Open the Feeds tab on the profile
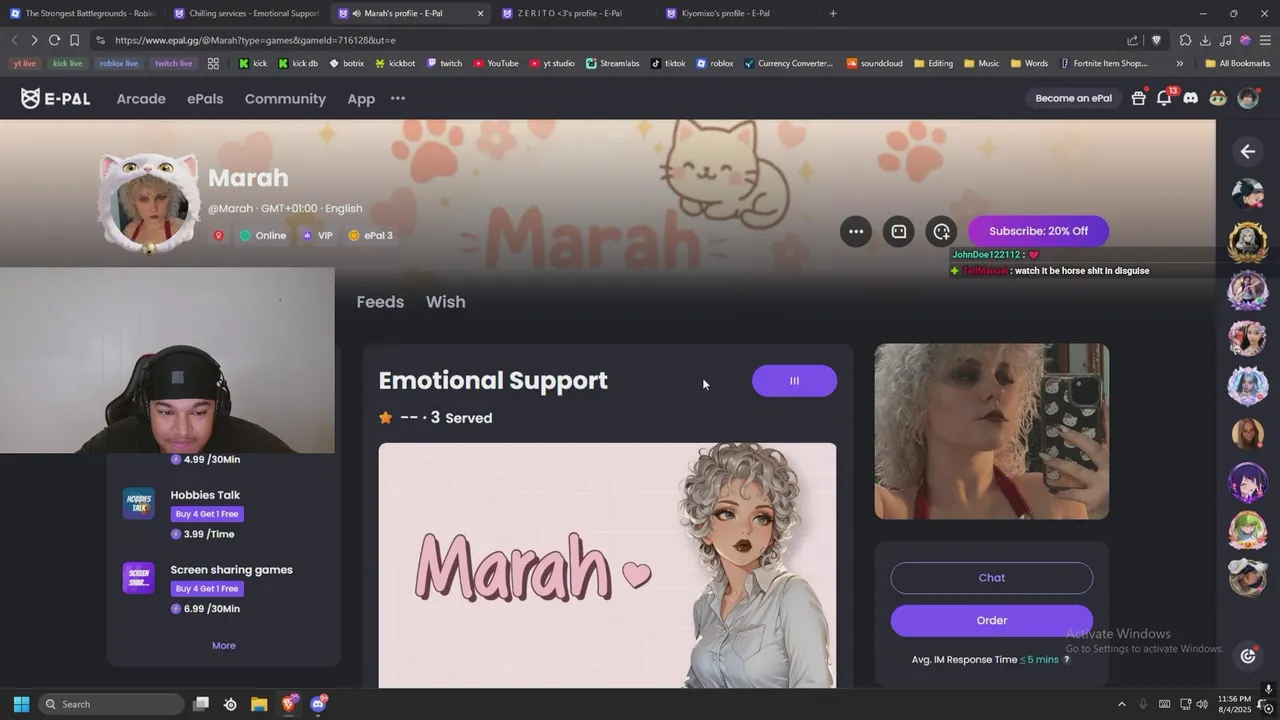The width and height of the screenshot is (1280, 720). click(380, 302)
